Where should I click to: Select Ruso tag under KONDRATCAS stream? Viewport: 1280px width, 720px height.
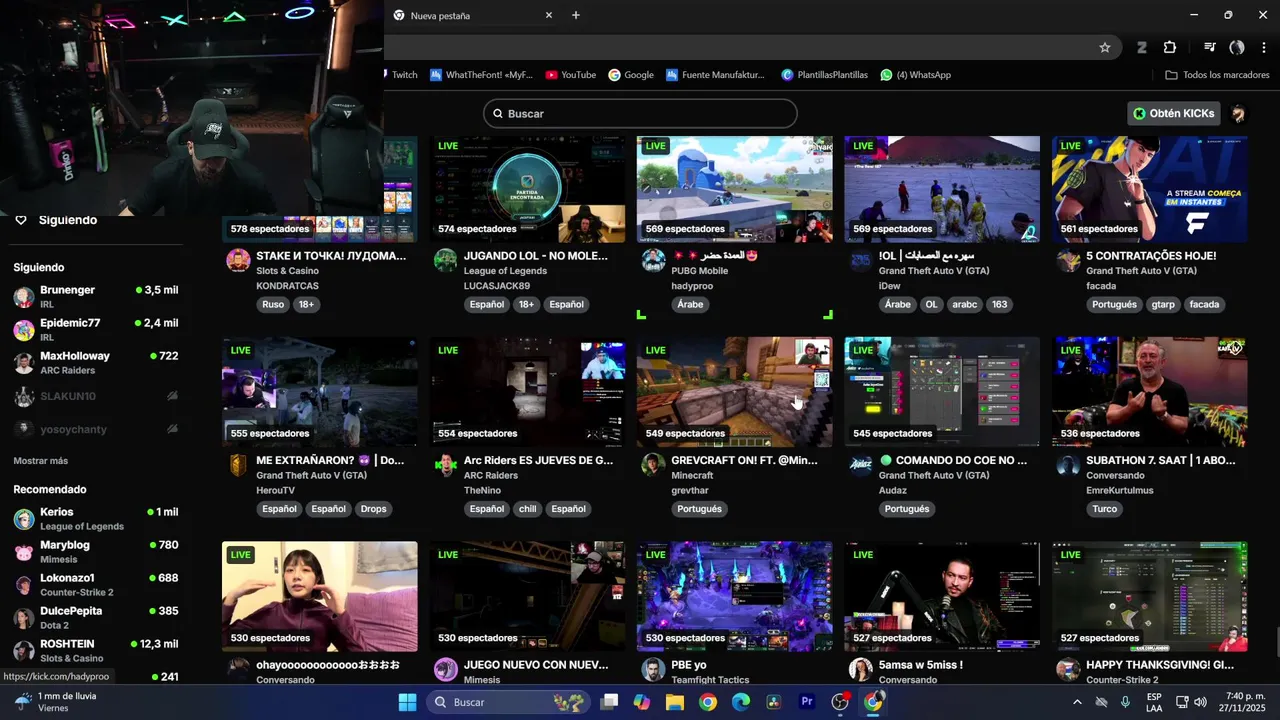273,305
